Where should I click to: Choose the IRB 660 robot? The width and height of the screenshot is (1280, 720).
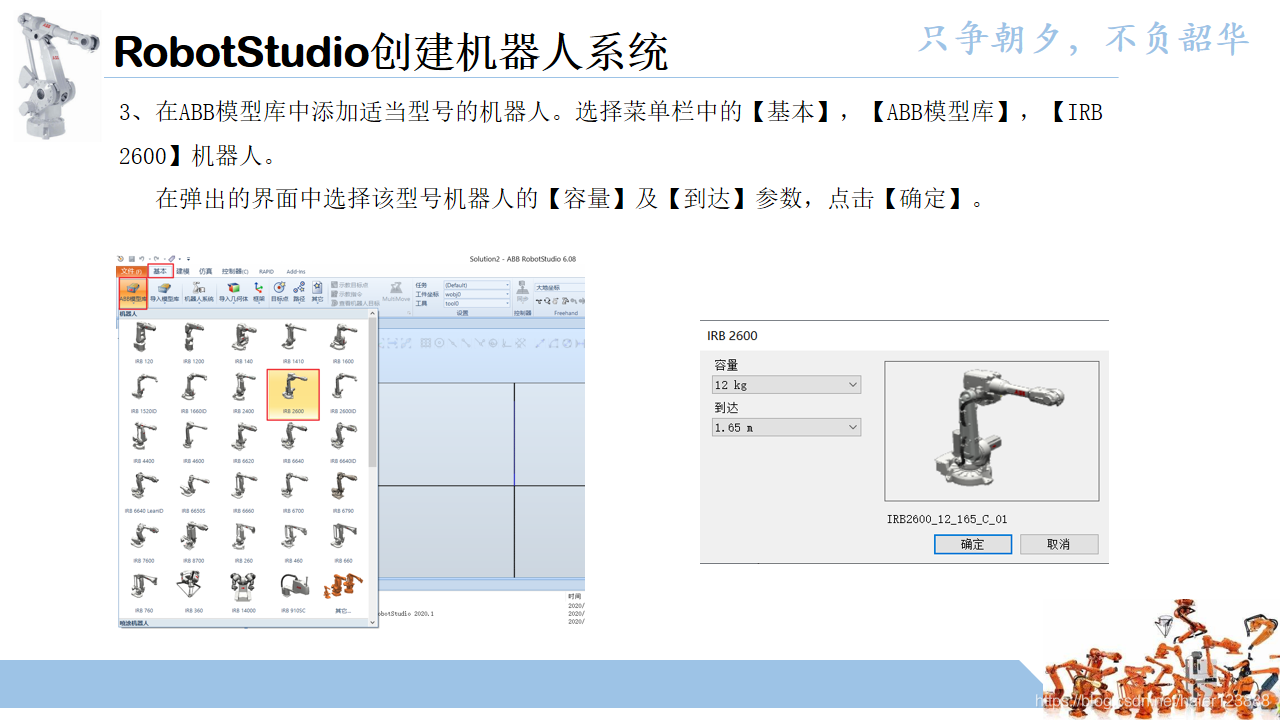pyautogui.click(x=343, y=543)
